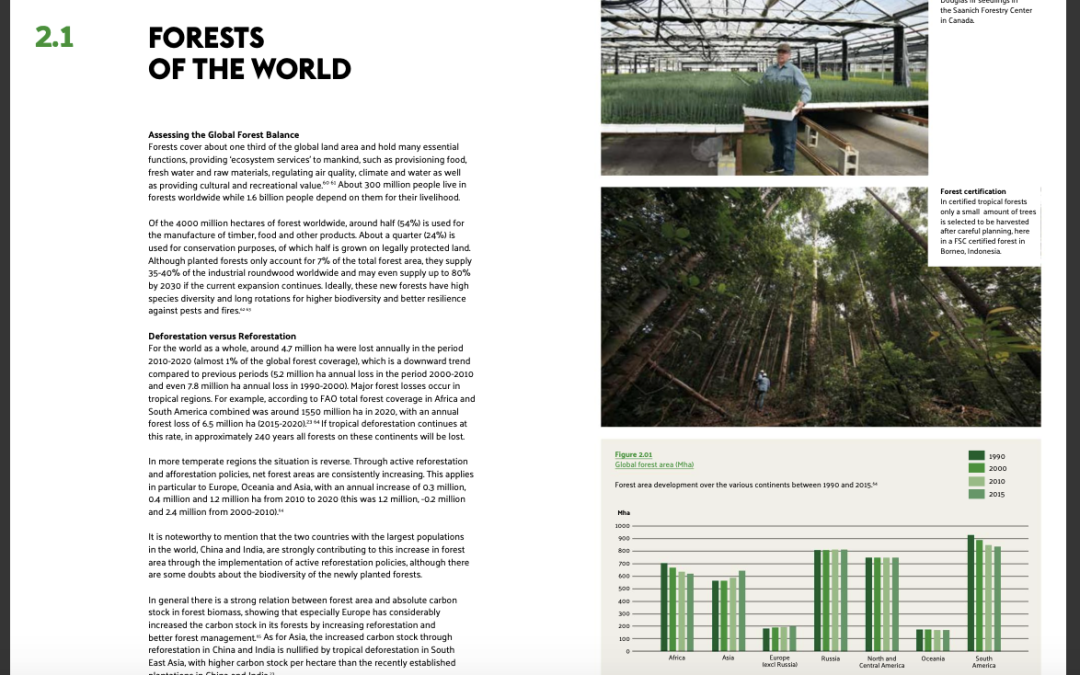Click the 'Assessing the Global Forest Balance' heading
The height and width of the screenshot is (675, 1080).
pos(223,135)
